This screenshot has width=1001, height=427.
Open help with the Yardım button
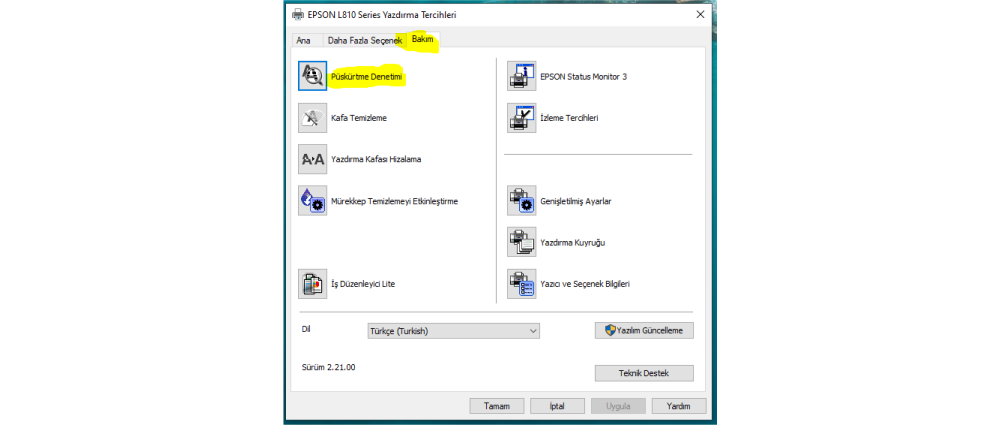click(x=679, y=406)
